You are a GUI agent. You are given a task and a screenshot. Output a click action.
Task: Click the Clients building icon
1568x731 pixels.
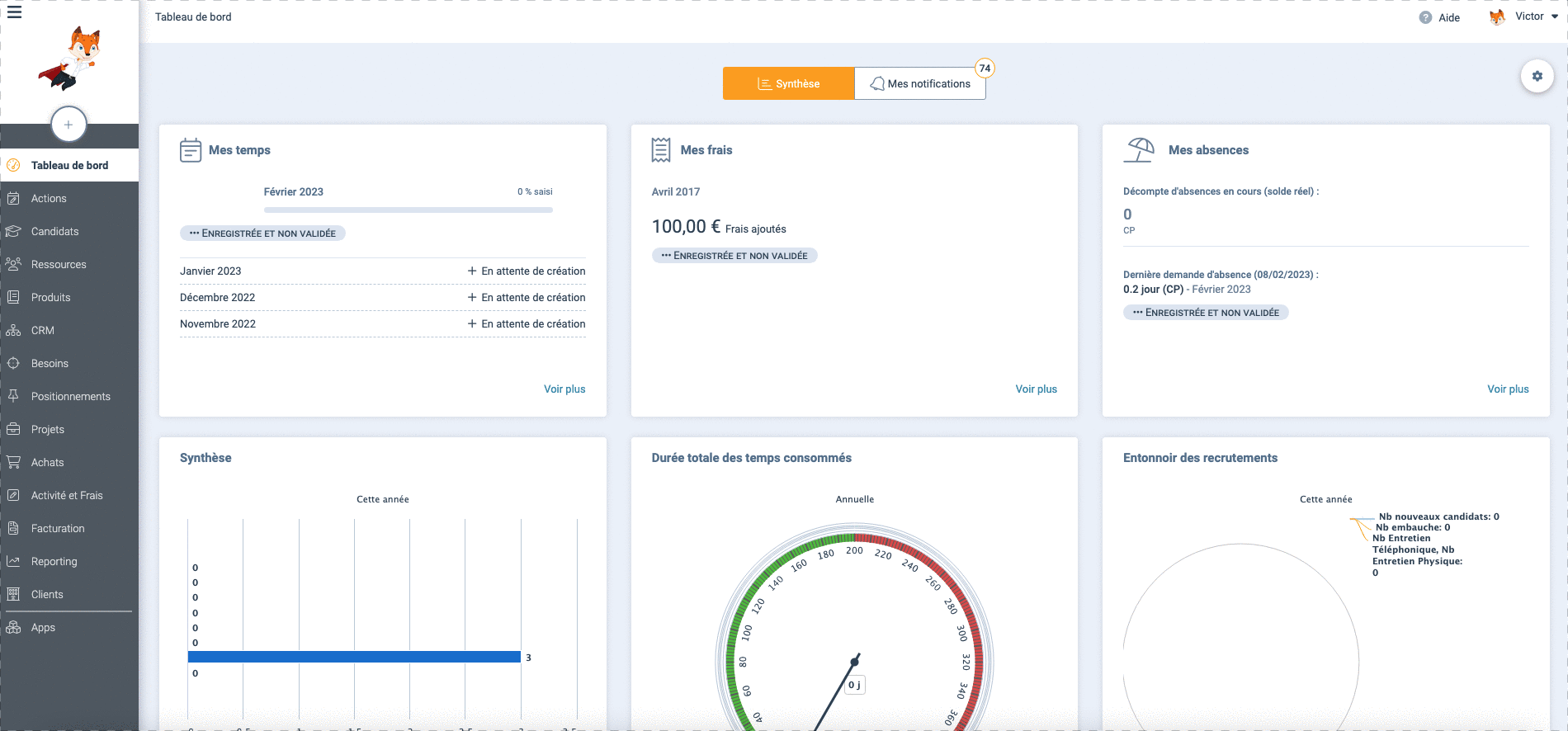point(13,594)
